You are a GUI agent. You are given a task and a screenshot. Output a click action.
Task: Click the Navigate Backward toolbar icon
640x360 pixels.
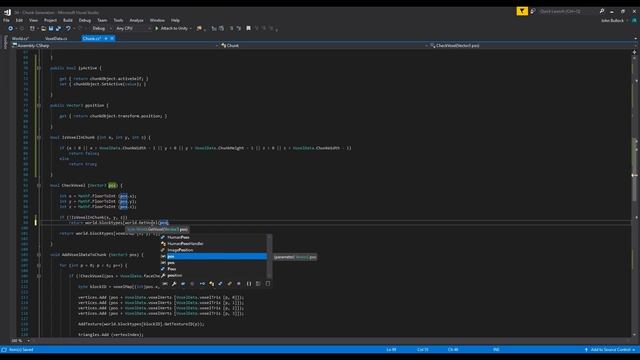(11, 28)
